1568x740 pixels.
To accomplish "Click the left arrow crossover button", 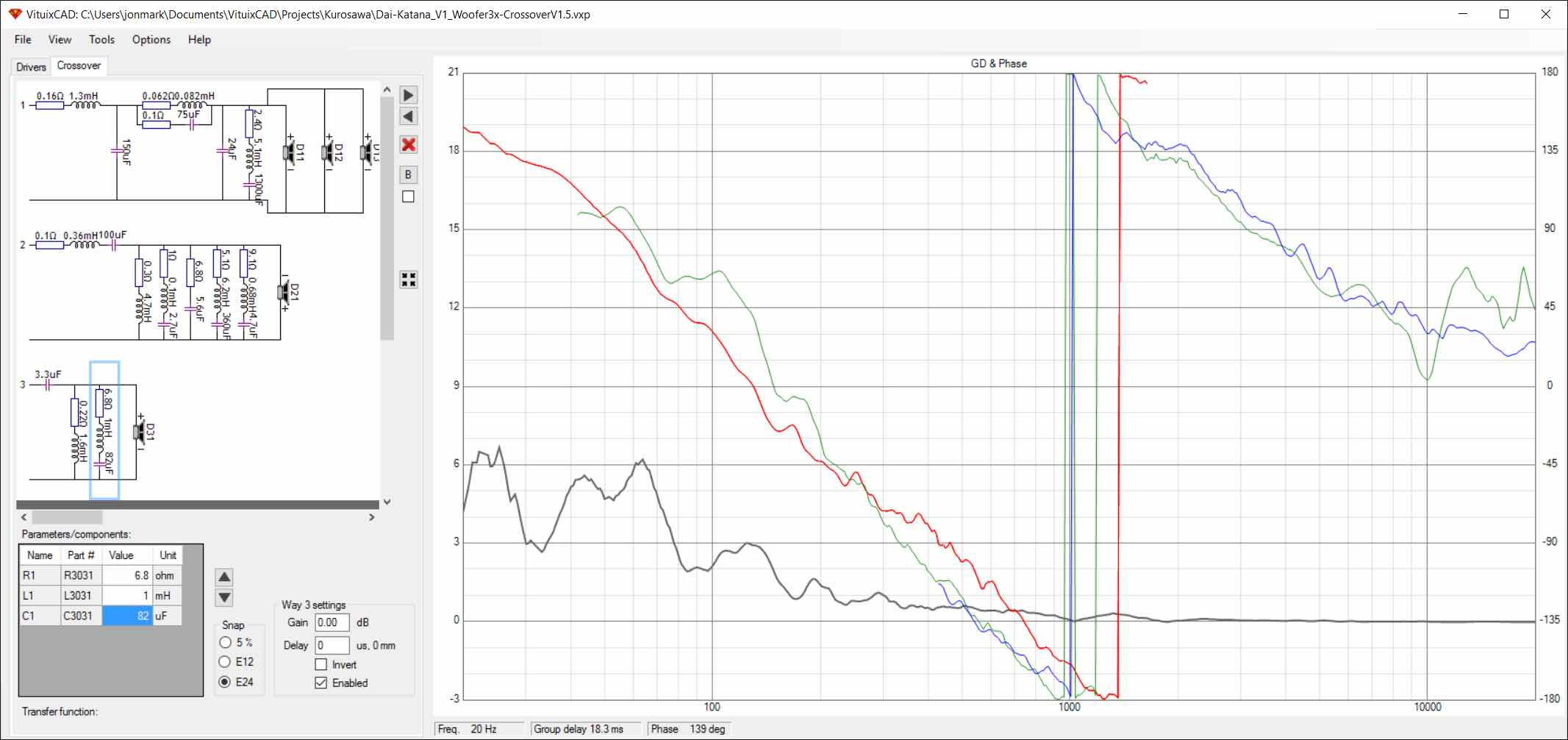I will pyautogui.click(x=409, y=116).
